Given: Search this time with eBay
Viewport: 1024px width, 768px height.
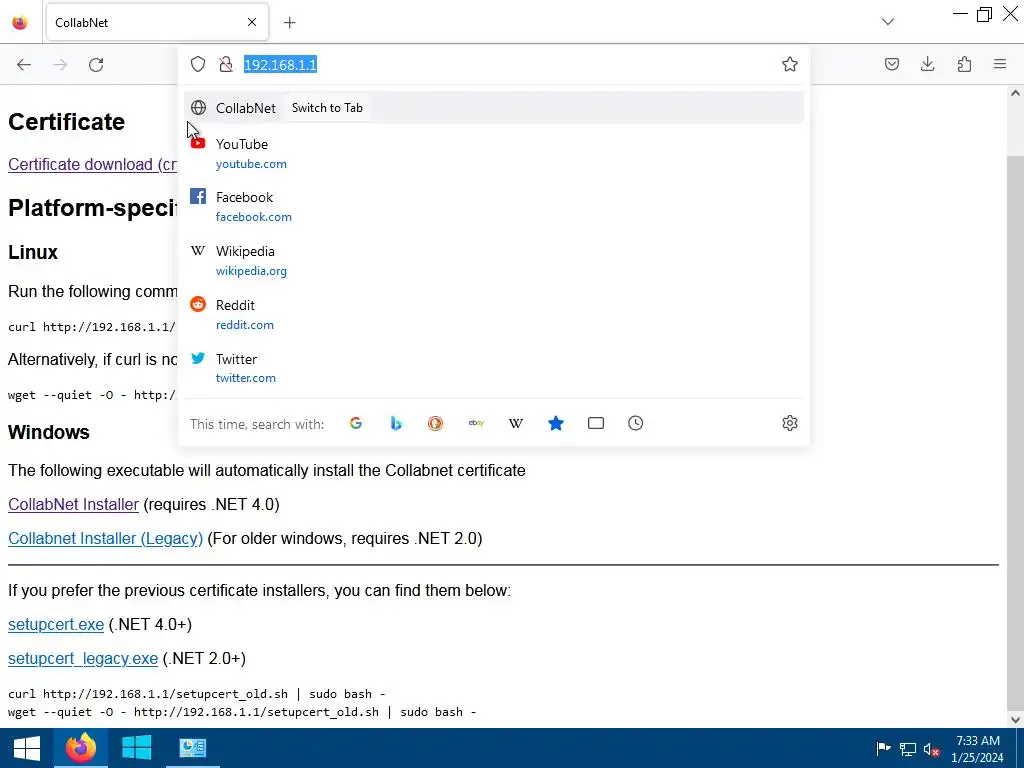Looking at the screenshot, I should pos(476,423).
